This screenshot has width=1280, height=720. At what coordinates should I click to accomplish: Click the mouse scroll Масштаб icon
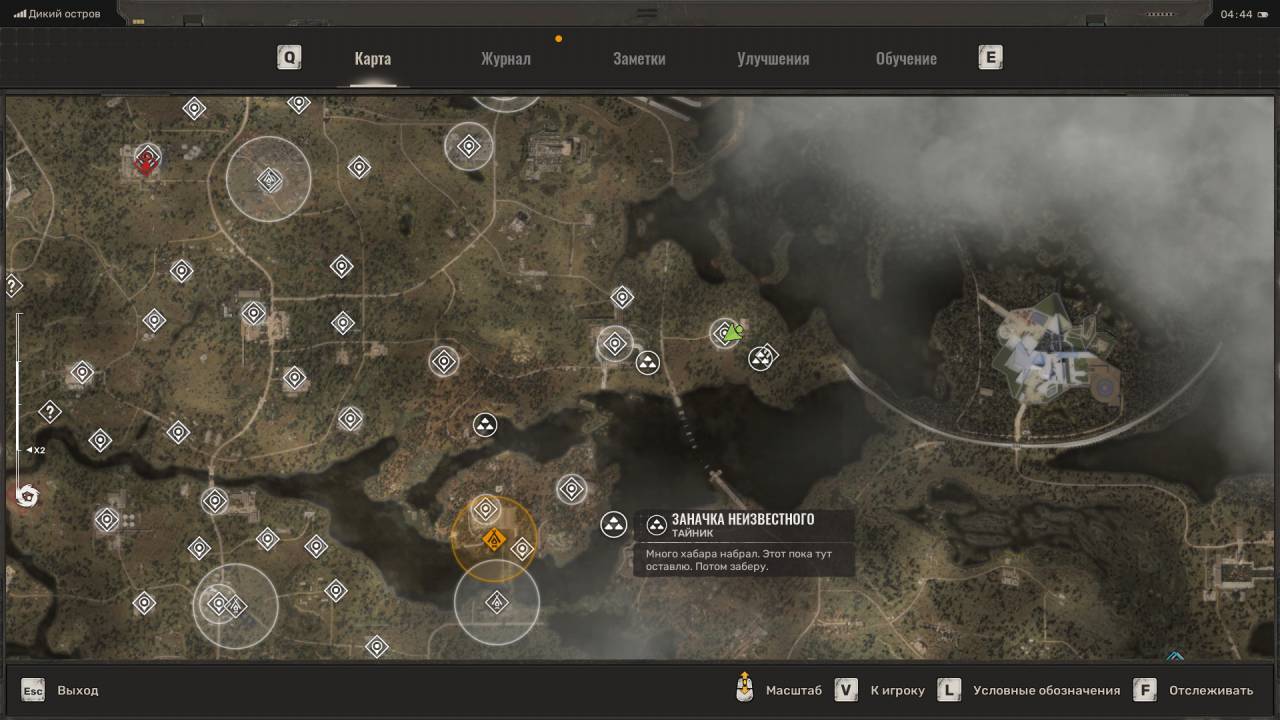click(743, 689)
